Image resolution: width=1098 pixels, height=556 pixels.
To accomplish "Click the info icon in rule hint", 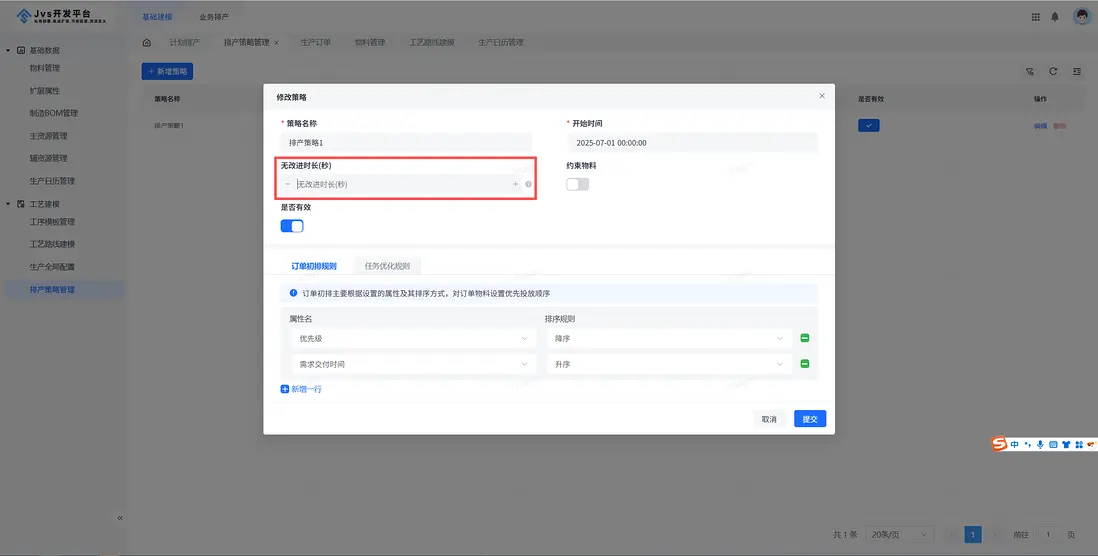I will coord(293,293).
